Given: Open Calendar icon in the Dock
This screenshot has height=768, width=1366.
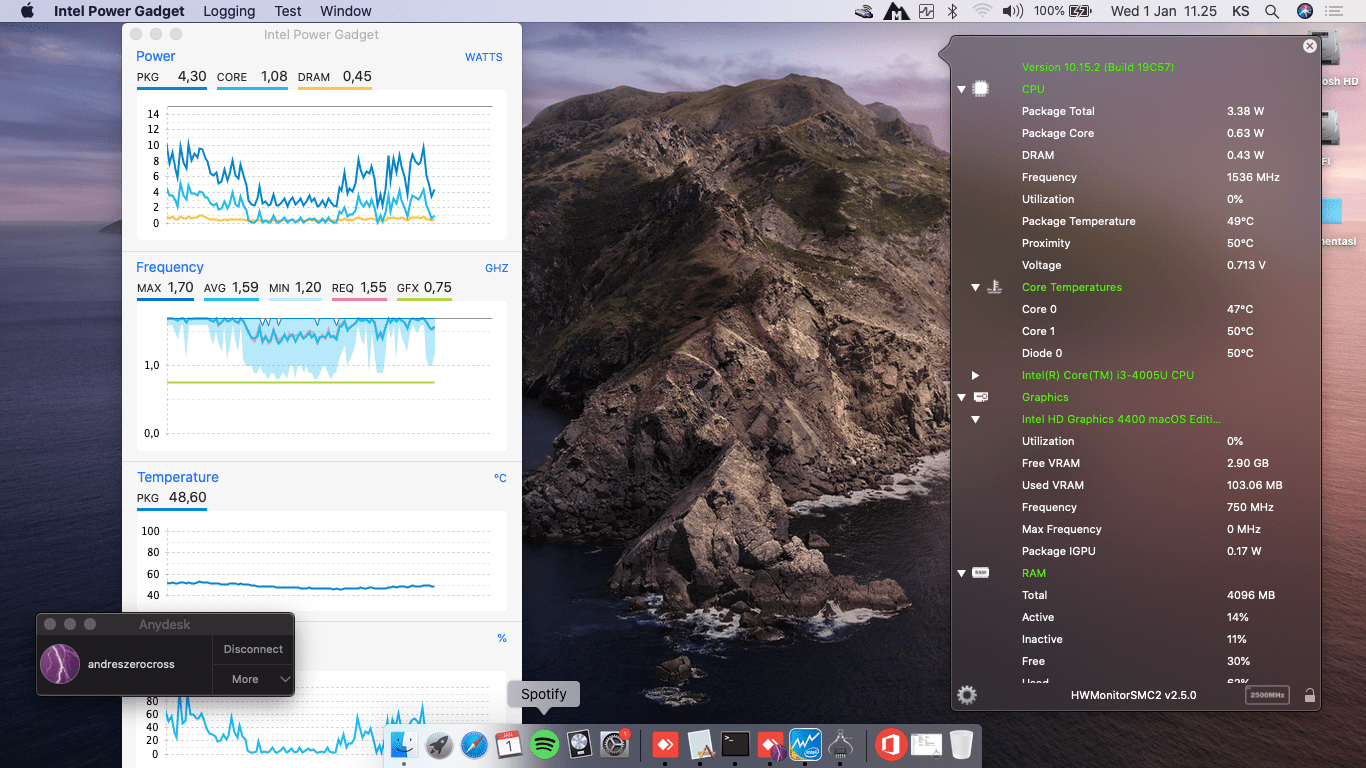Looking at the screenshot, I should tap(509, 744).
